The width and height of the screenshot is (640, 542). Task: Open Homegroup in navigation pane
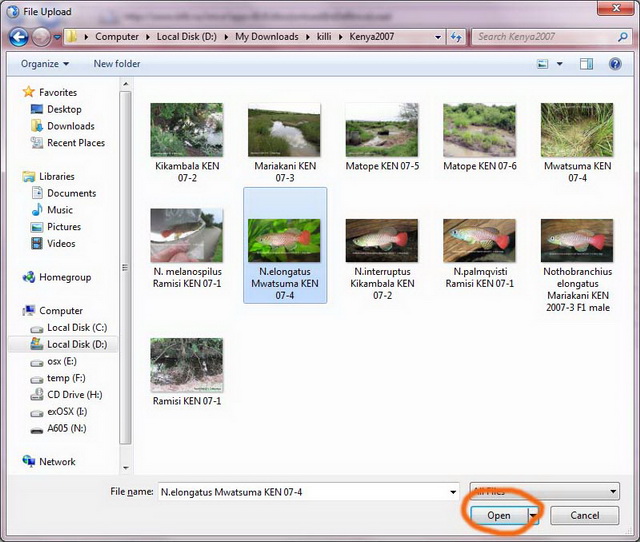point(64,277)
